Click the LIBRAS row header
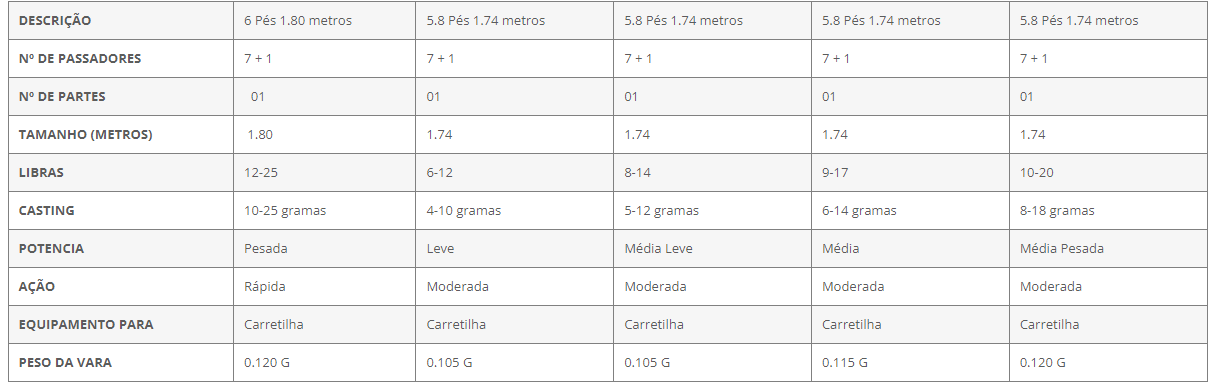 [x=120, y=172]
